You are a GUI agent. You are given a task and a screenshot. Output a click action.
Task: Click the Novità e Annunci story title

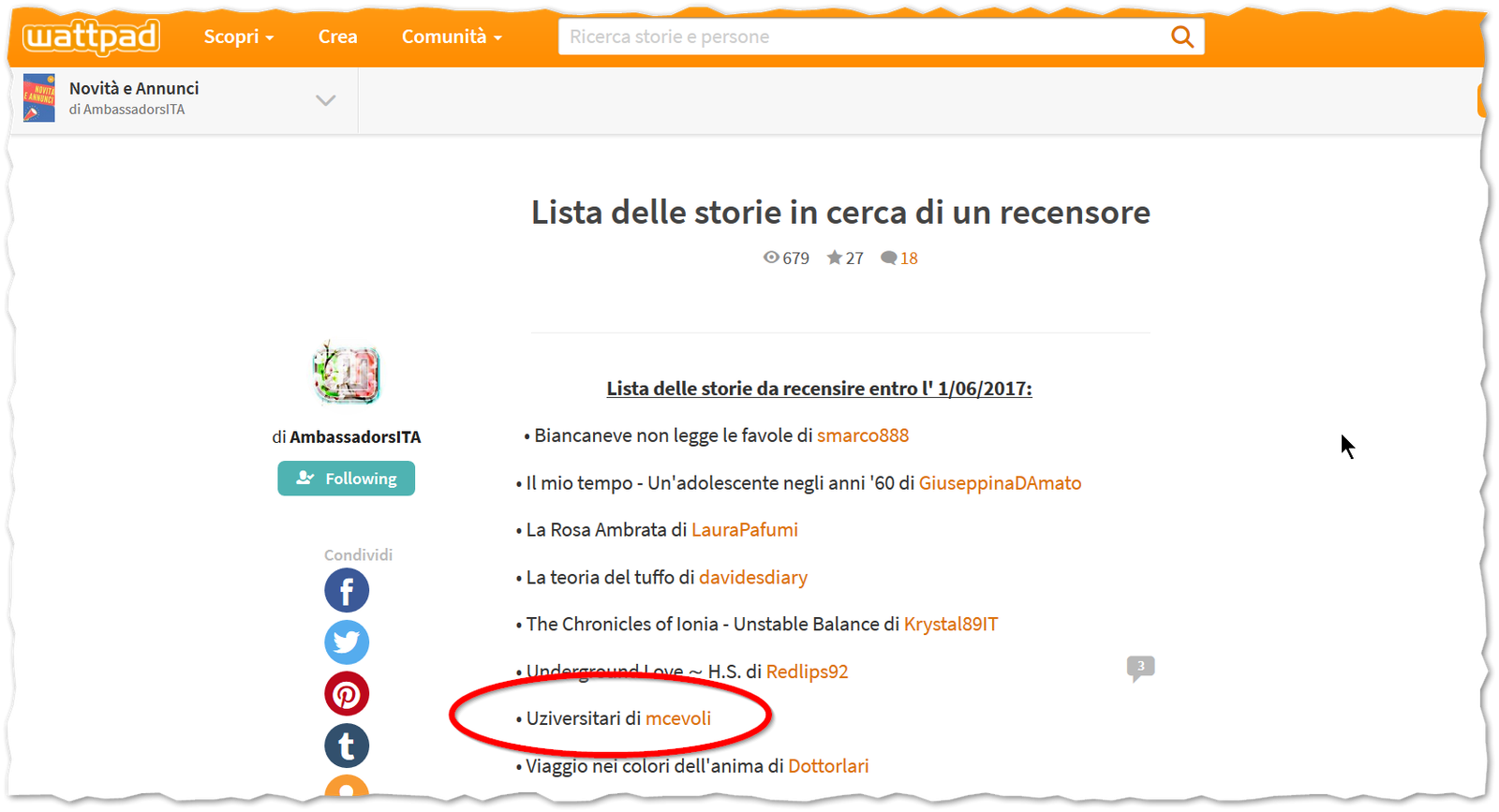coord(134,88)
